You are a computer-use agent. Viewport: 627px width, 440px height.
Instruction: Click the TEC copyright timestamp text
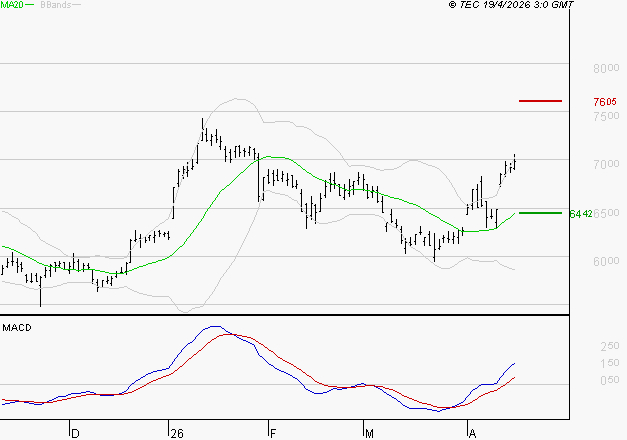point(511,5)
